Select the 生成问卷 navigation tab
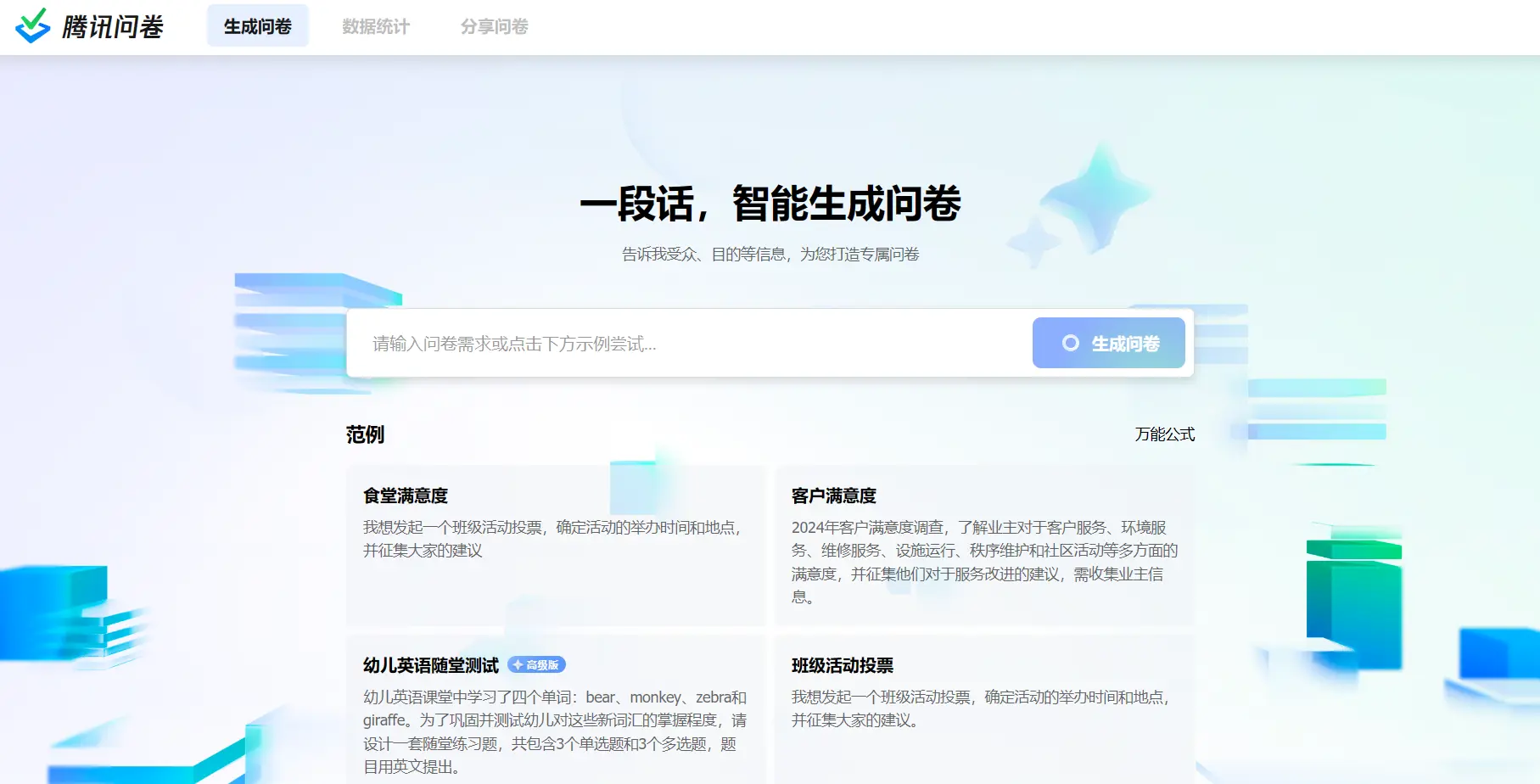This screenshot has width=1540, height=784. [x=258, y=25]
